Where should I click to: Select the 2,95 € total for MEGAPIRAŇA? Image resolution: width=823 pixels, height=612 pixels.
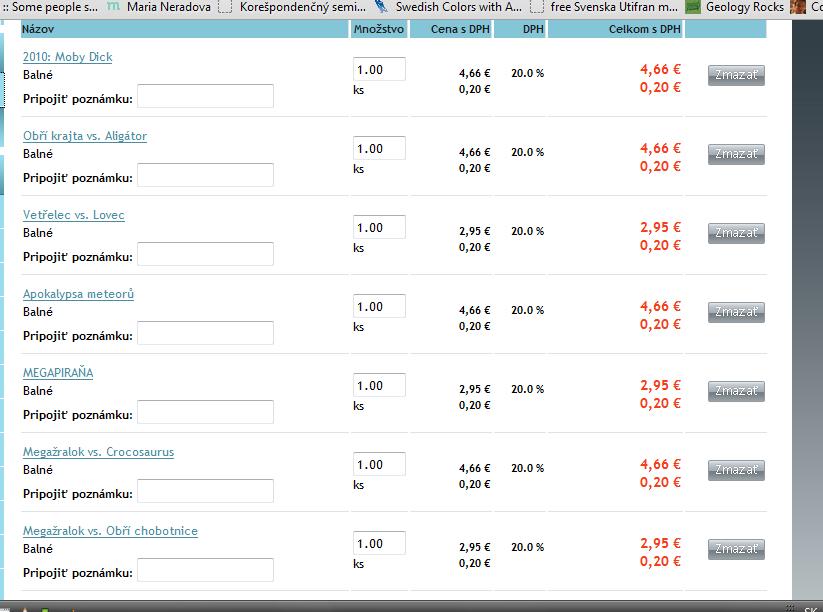660,385
